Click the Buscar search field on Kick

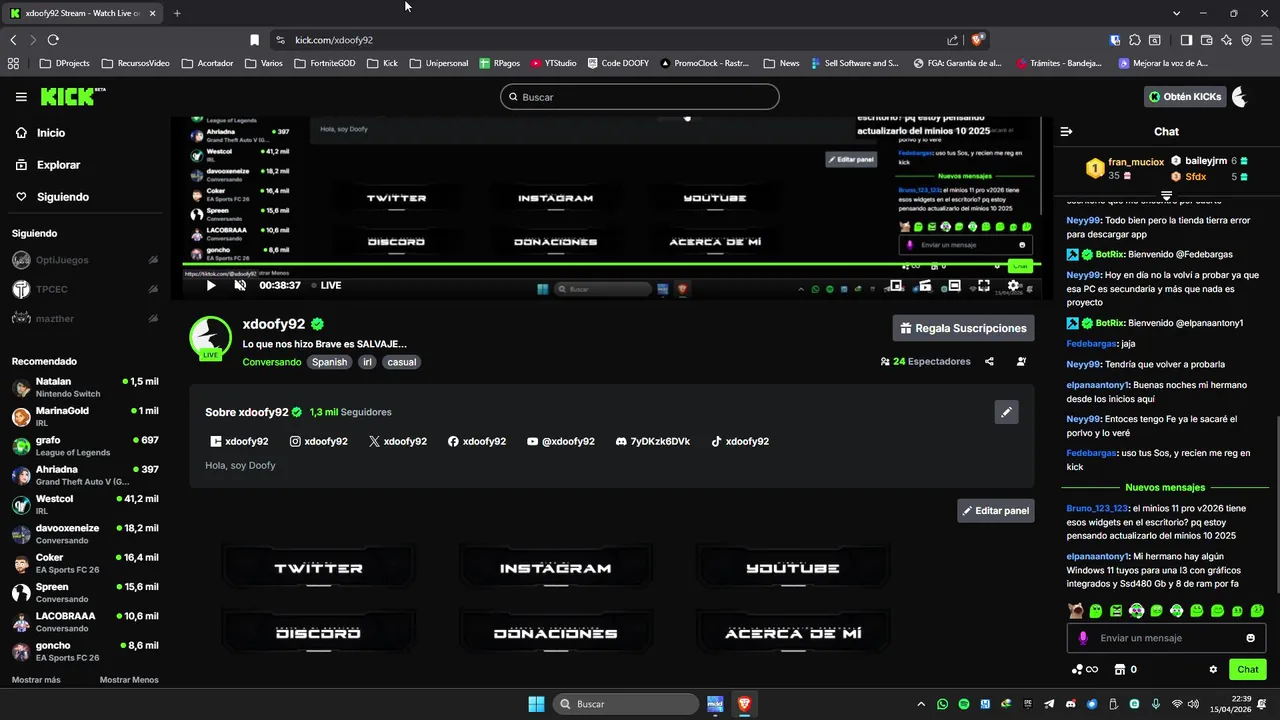click(640, 97)
